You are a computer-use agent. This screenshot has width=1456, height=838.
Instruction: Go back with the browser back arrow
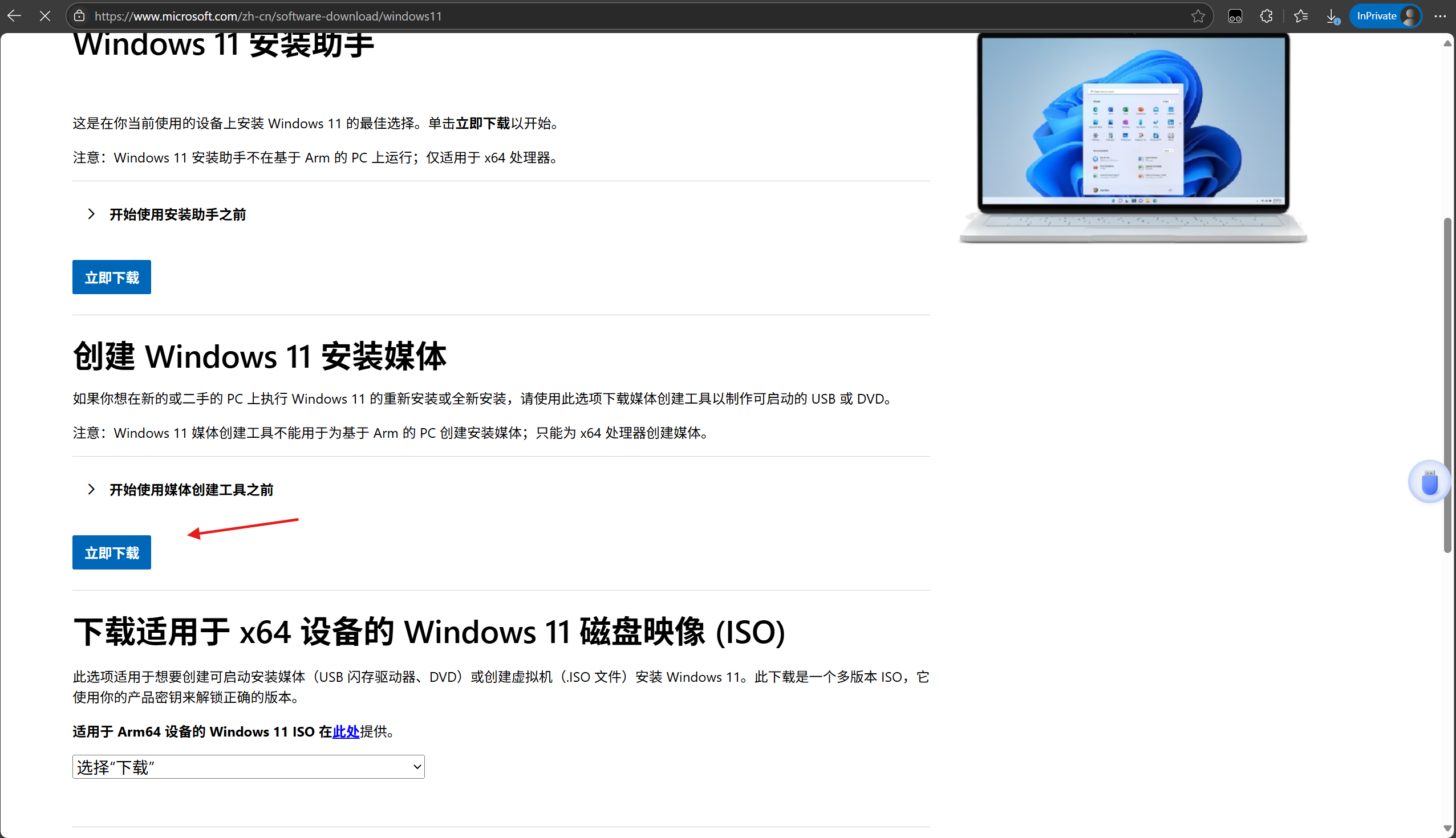(14, 16)
